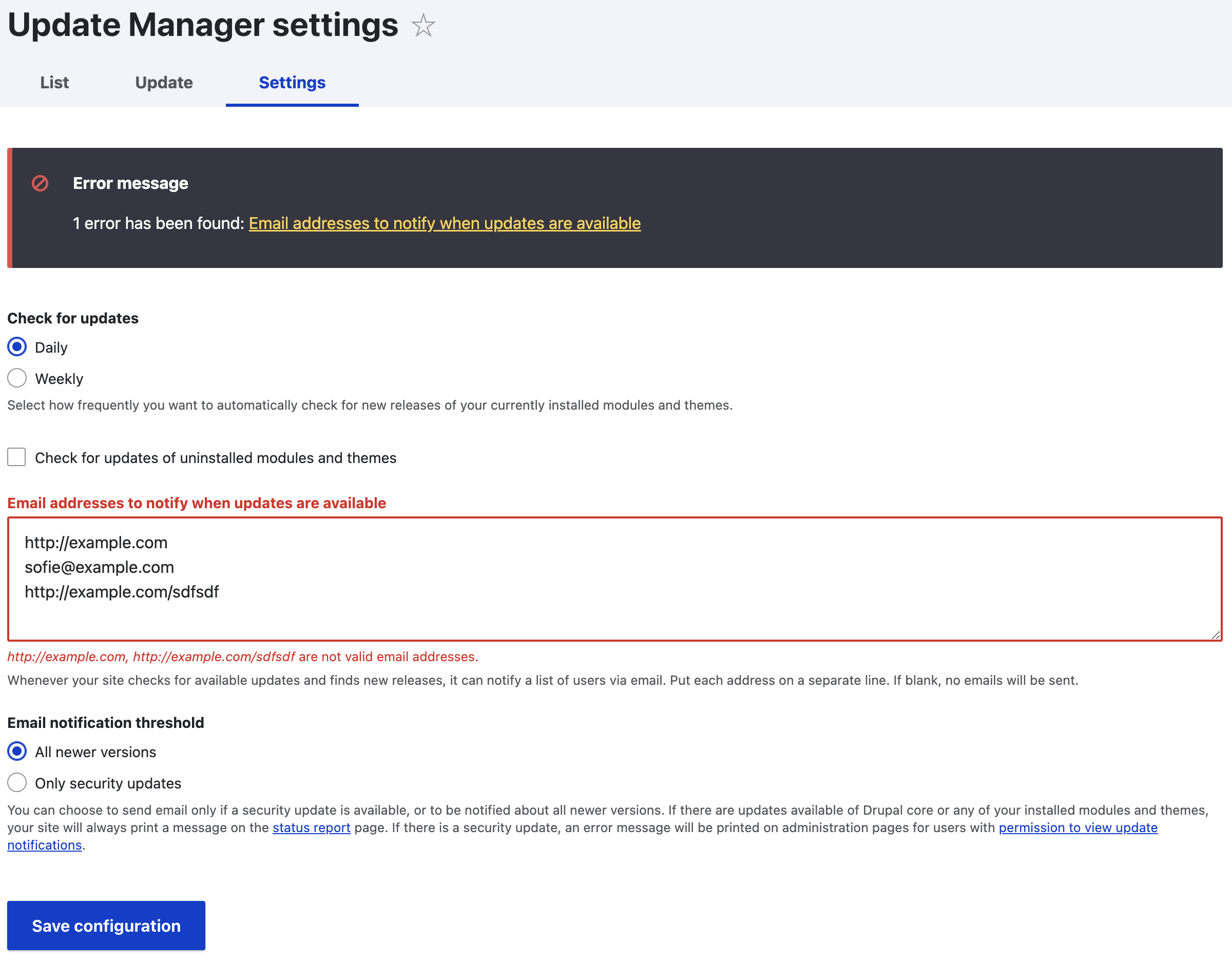1232x962 pixels.
Task: Click the star shortcut icon beside the title
Action: pyautogui.click(x=423, y=25)
